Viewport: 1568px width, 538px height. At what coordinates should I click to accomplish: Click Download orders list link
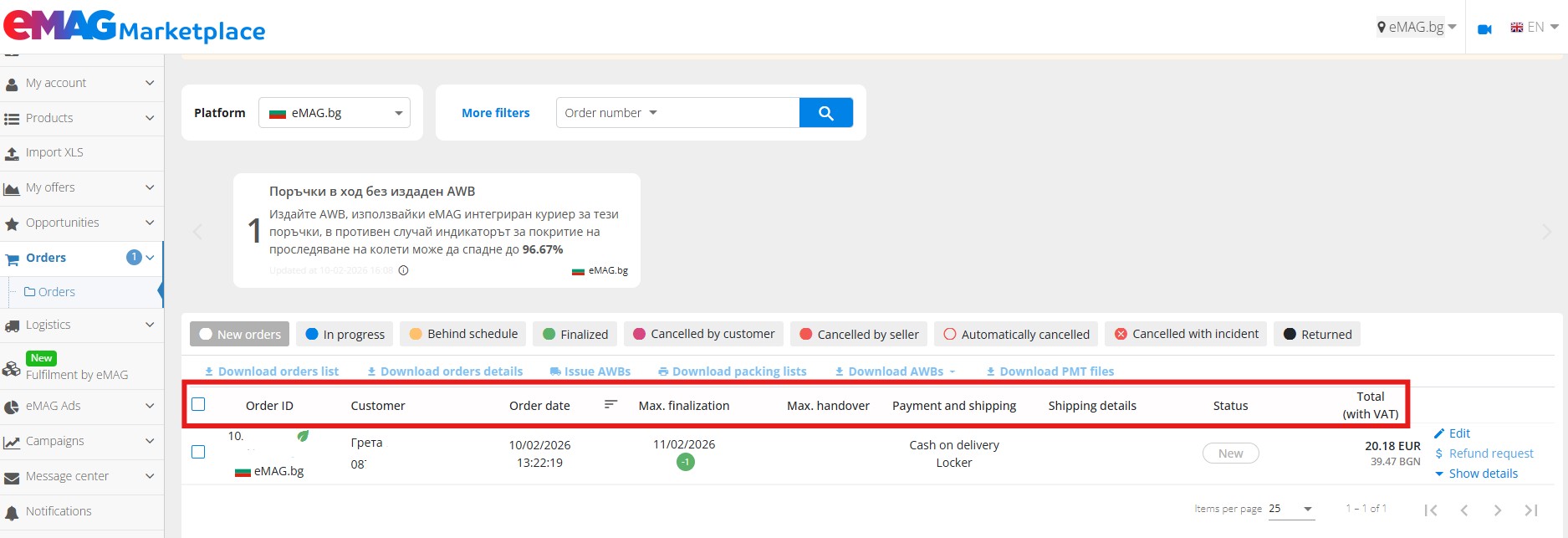(272, 371)
